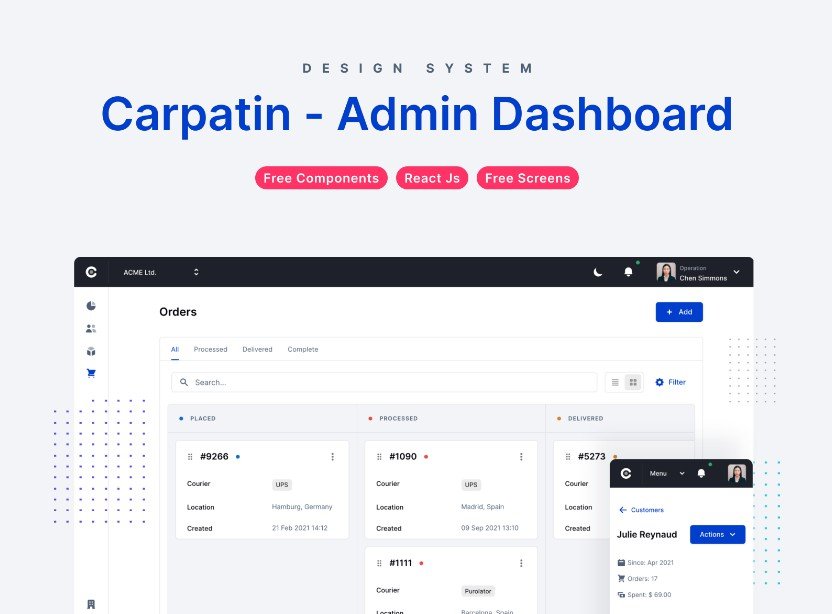Click the Carpatin logo in the top bar
The height and width of the screenshot is (614, 832).
[x=91, y=271]
